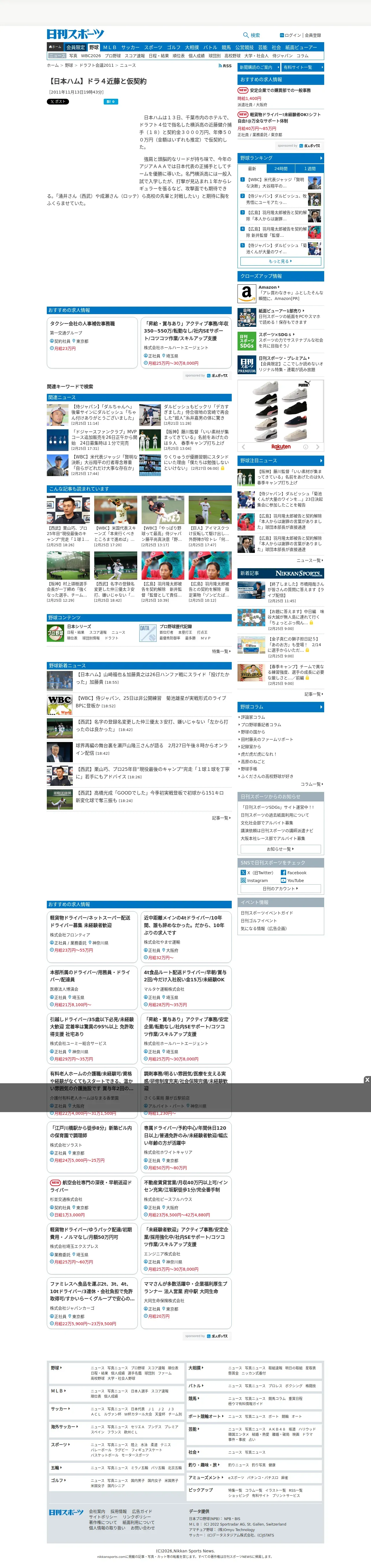The height and width of the screenshot is (1568, 371).
Task: Select the 最新 ranking tab
Action: pyautogui.click(x=252, y=169)
